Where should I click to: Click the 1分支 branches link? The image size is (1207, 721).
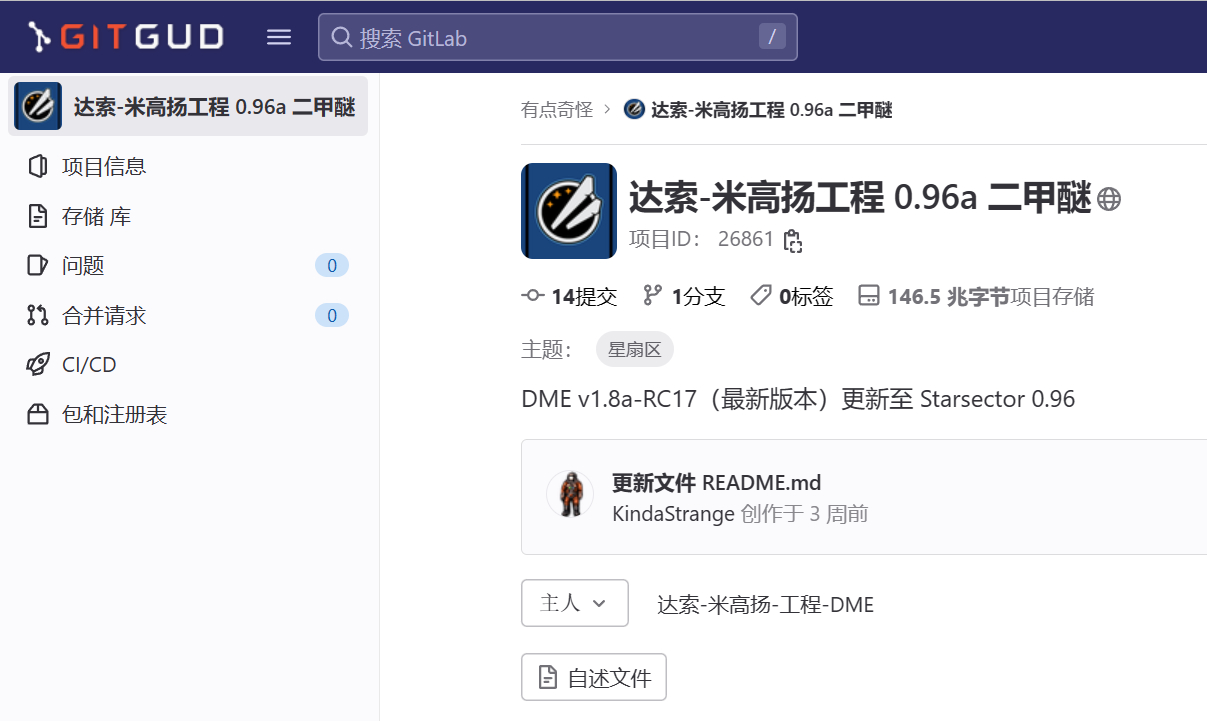697,295
